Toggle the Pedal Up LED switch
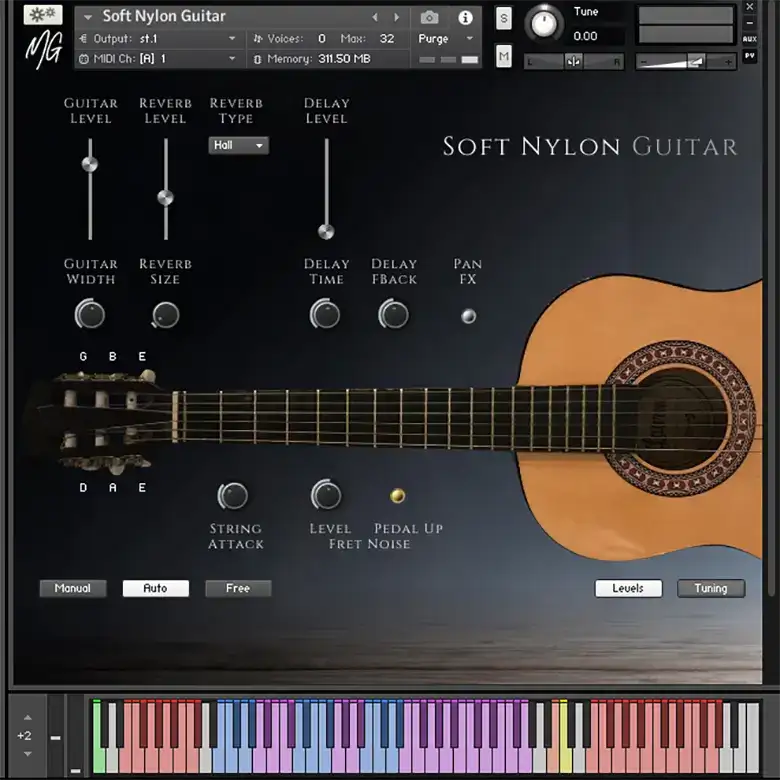This screenshot has width=780, height=780. point(397,495)
